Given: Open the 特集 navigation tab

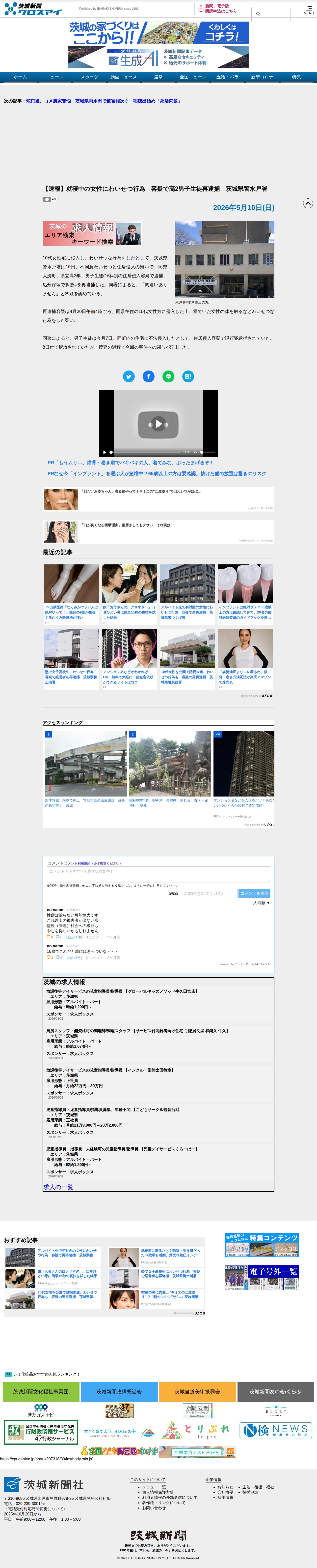Looking at the screenshot, I should point(296,77).
